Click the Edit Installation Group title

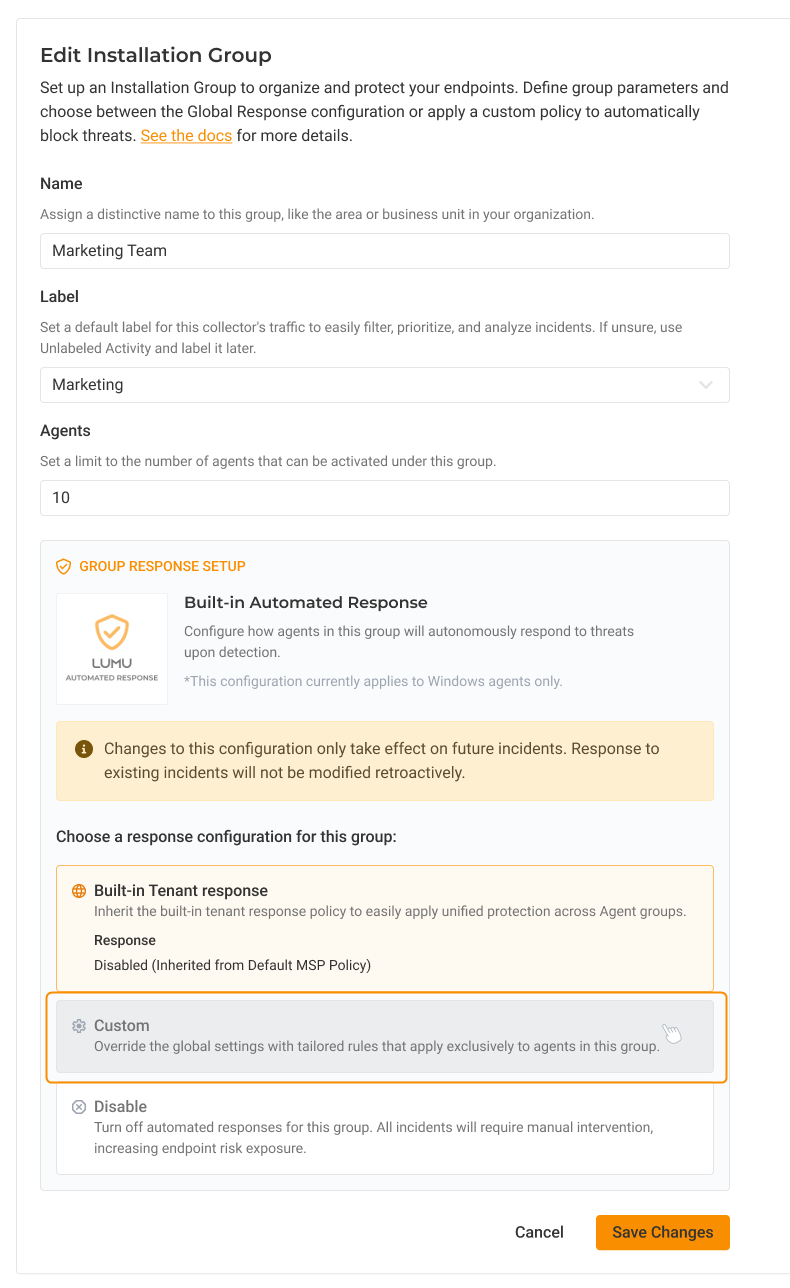pyautogui.click(x=156, y=55)
